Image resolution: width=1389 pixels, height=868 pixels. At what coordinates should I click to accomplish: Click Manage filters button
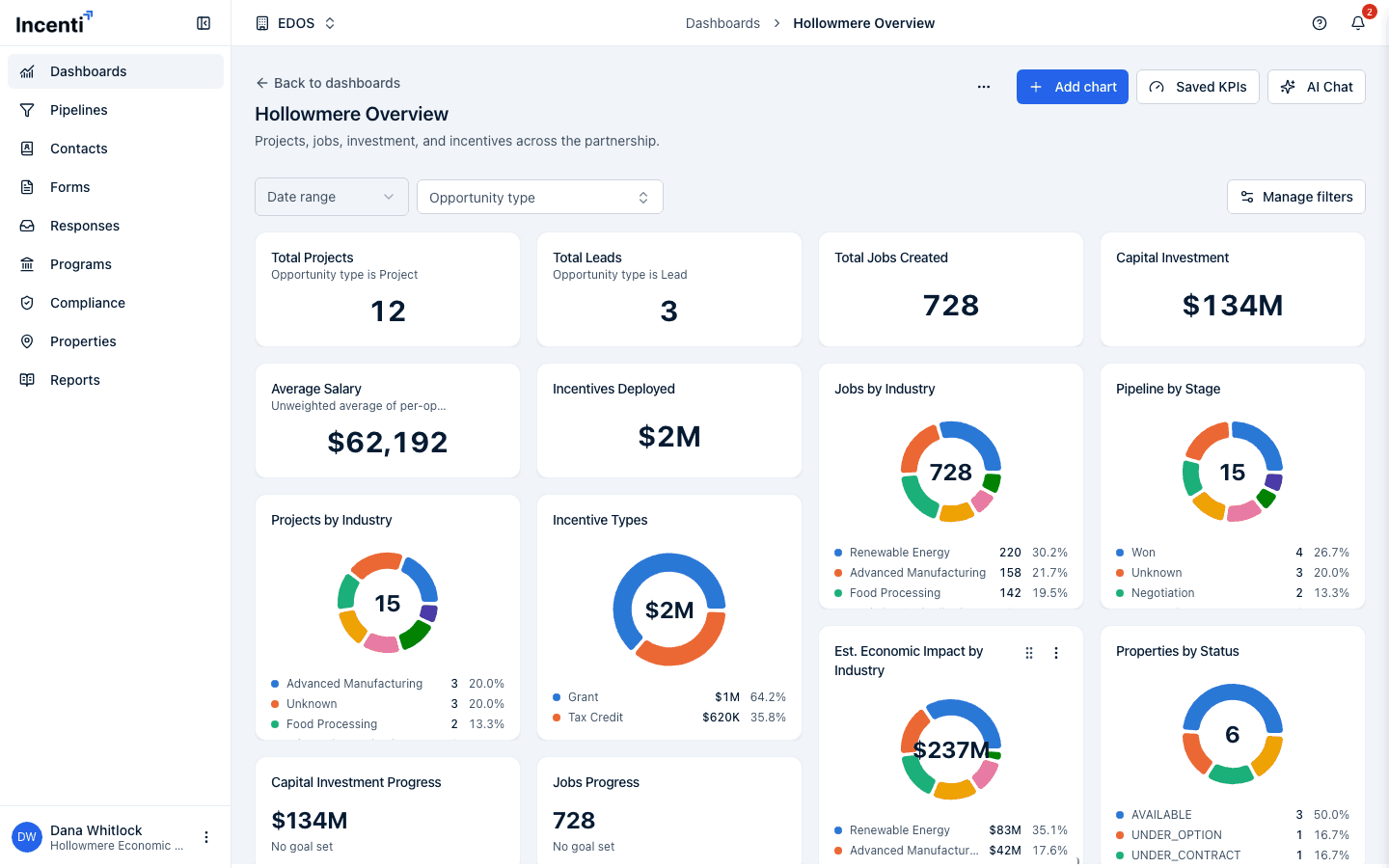click(1296, 197)
